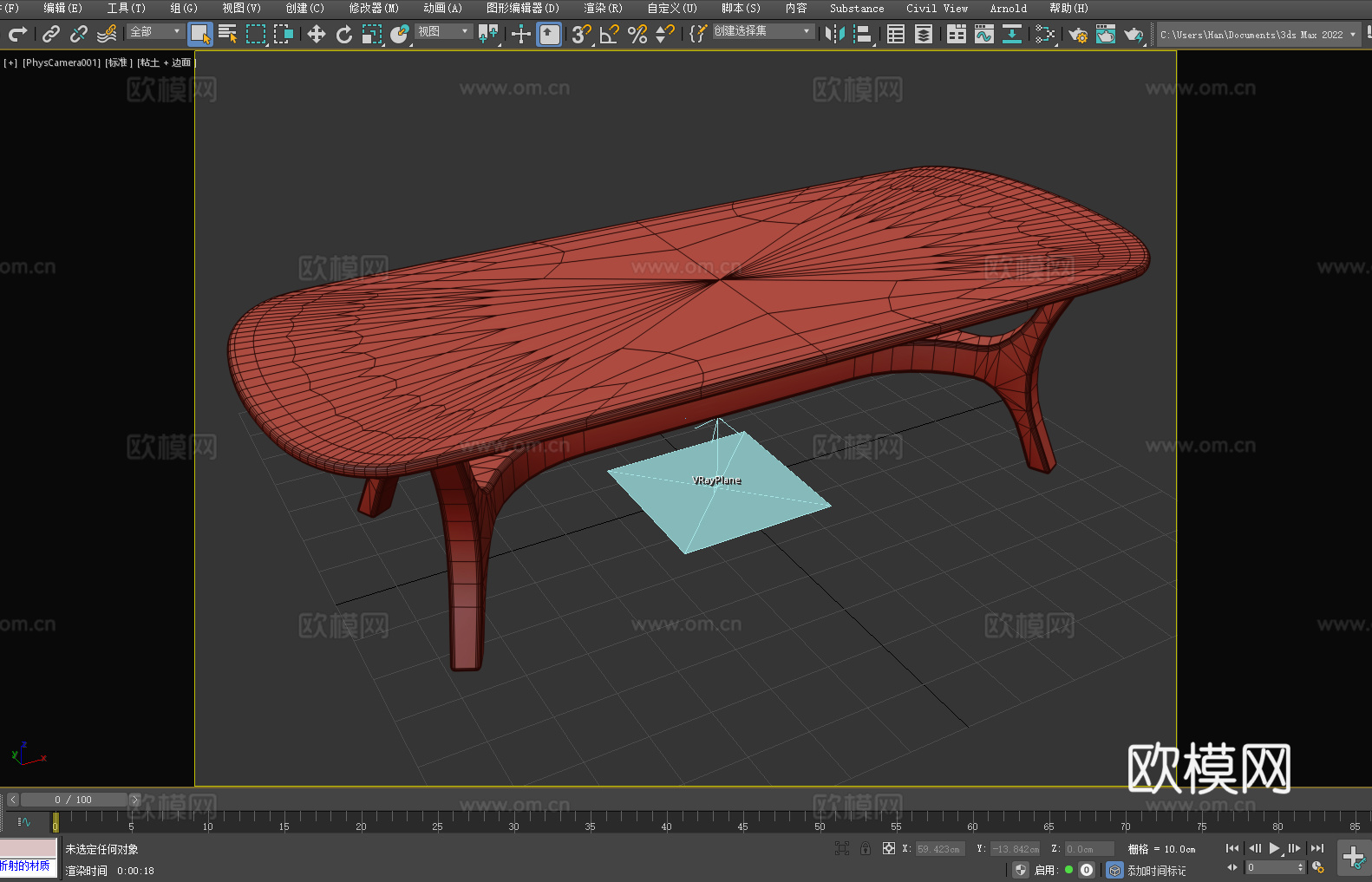Screen dimensions: 1372x882
Task: Toggle 3D Snaps
Action: (582, 34)
